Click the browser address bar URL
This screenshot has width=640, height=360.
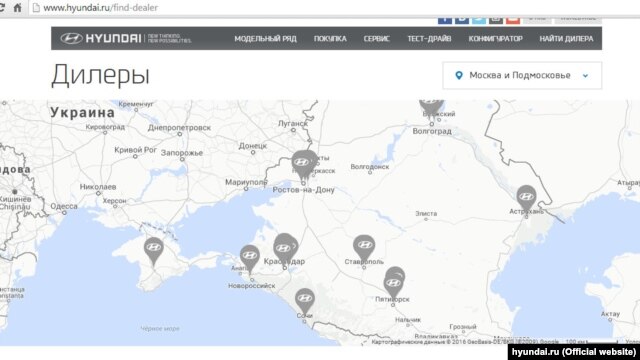click(x=100, y=8)
